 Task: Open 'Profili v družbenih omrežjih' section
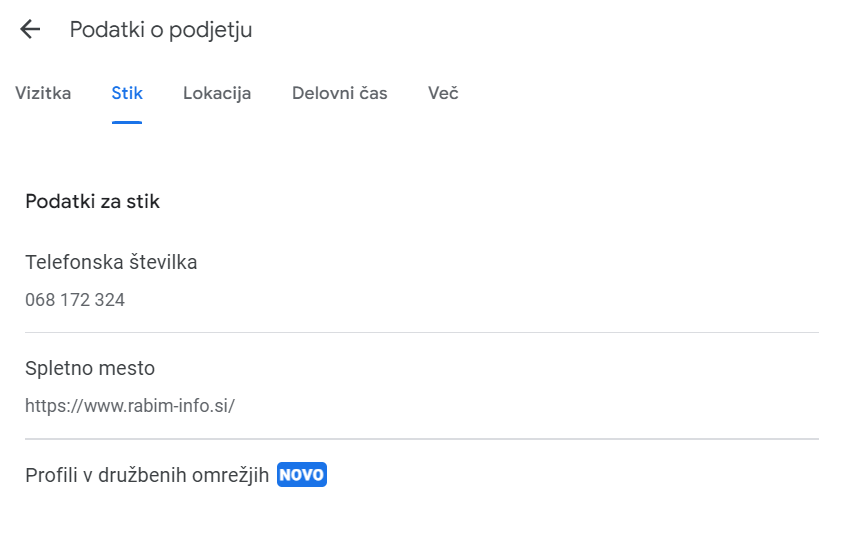pyautogui.click(x=147, y=475)
